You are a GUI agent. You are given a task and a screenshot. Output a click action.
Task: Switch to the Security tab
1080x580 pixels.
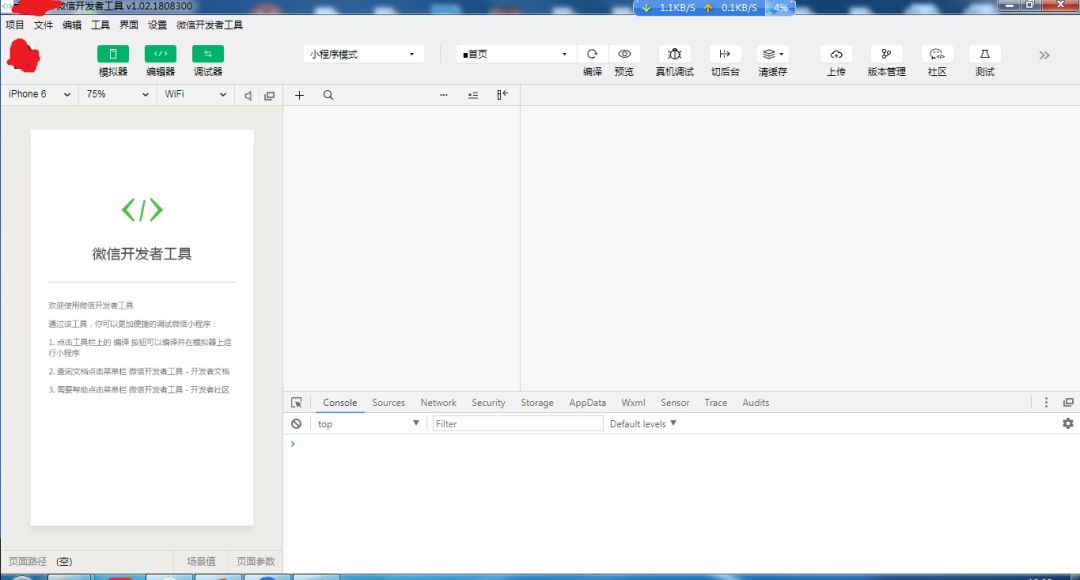click(488, 402)
